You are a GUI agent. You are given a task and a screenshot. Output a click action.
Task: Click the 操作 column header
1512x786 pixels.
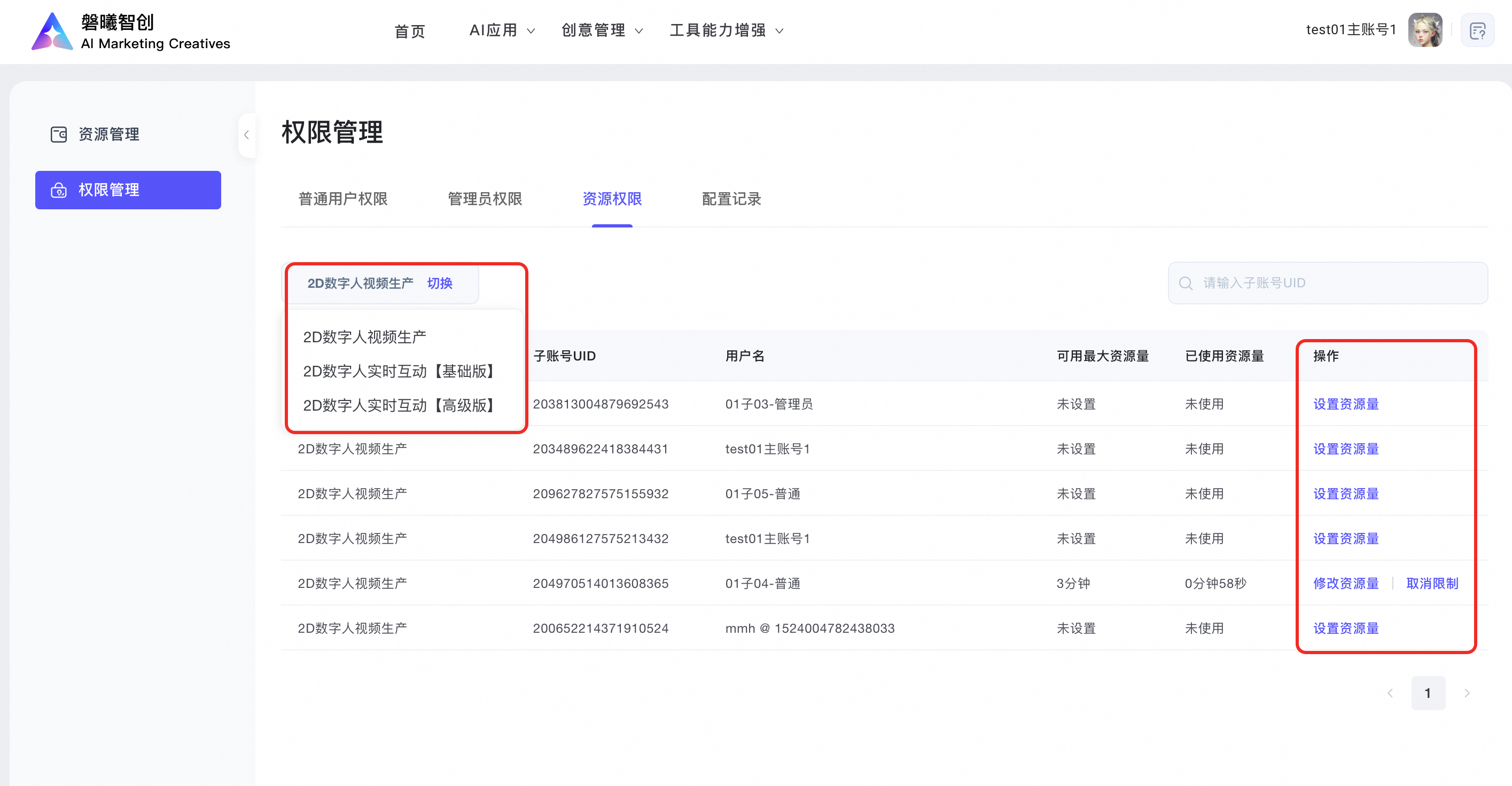(x=1326, y=356)
